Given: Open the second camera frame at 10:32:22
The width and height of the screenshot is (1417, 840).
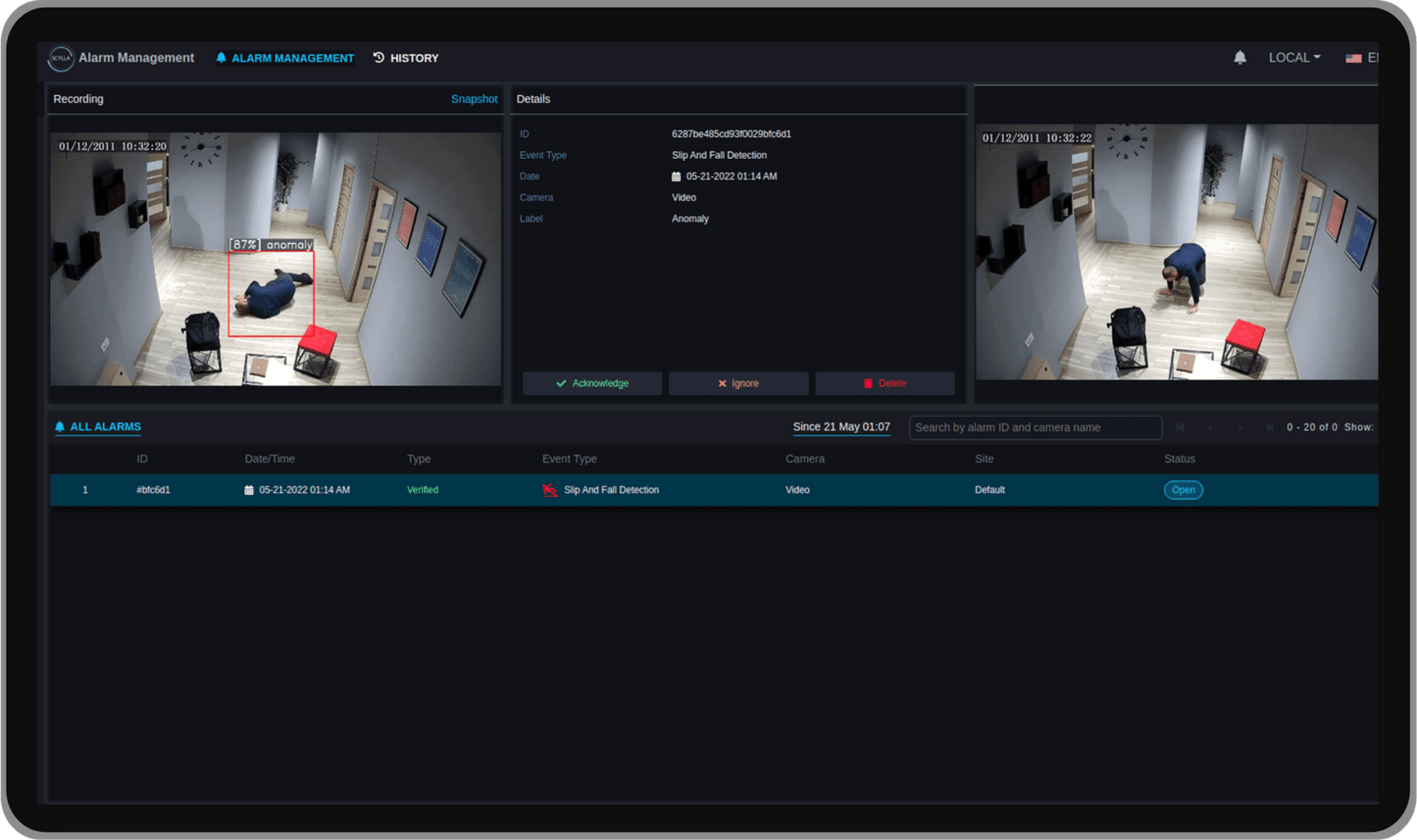Looking at the screenshot, I should click(1177, 252).
